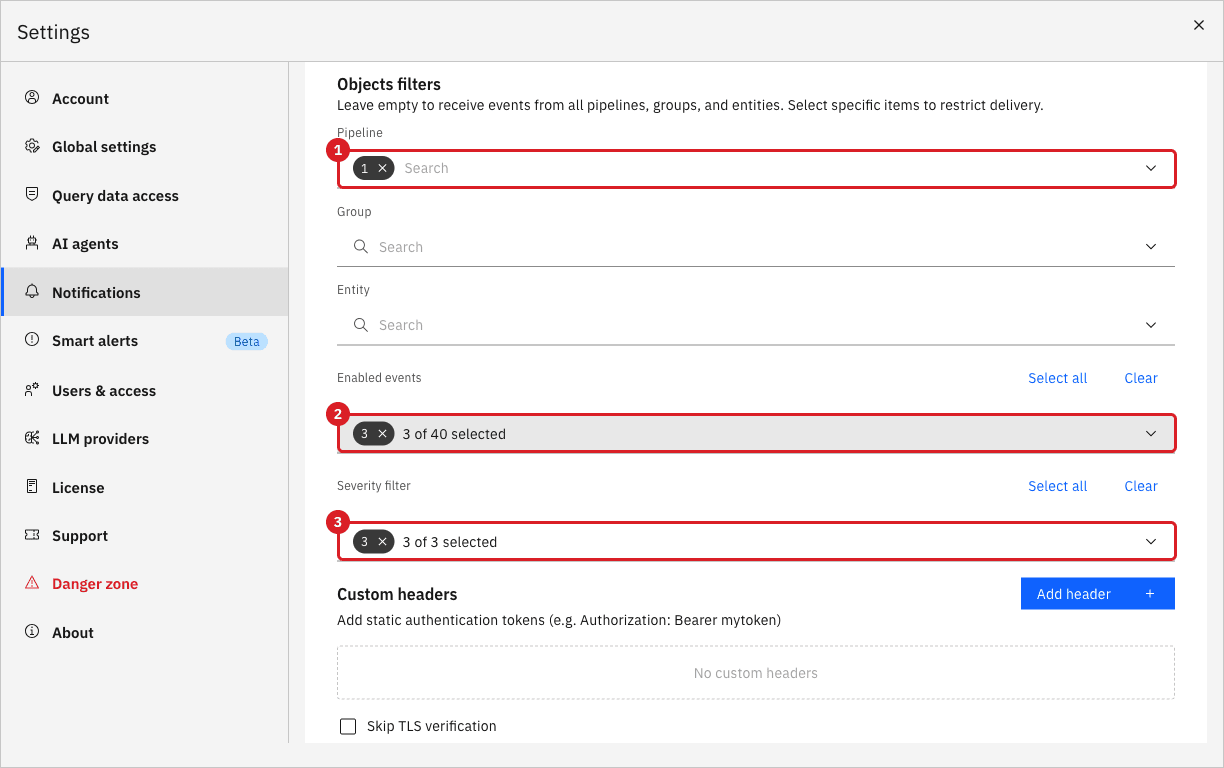This screenshot has height=768, width=1224.
Task: Click the 'No custom headers' placeholder text
Action: pos(756,673)
